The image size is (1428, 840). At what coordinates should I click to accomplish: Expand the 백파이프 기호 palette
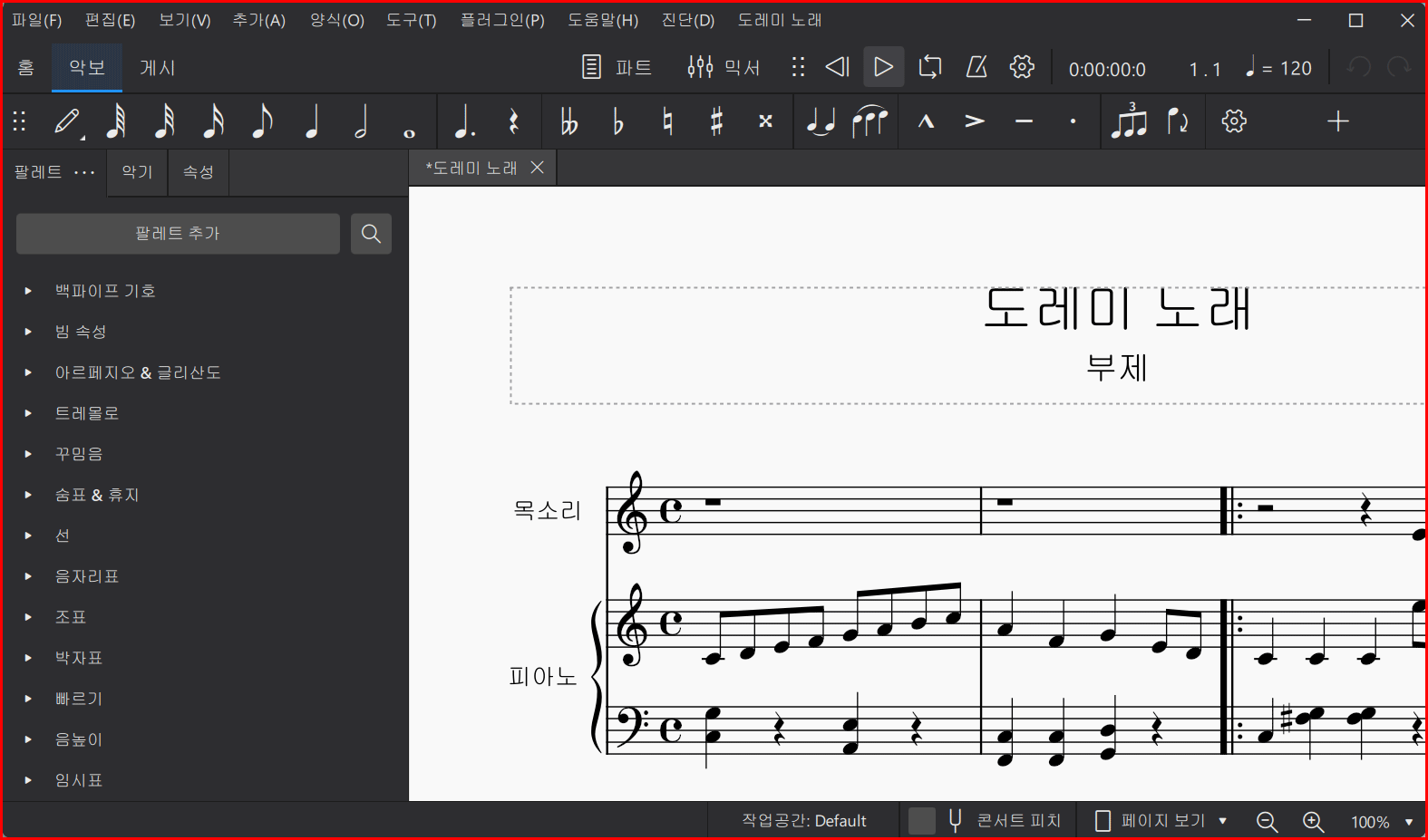[28, 291]
